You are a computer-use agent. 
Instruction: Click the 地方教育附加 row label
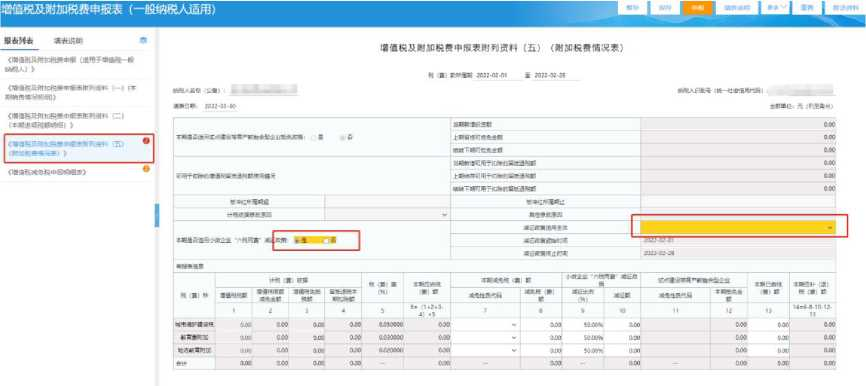[194, 350]
